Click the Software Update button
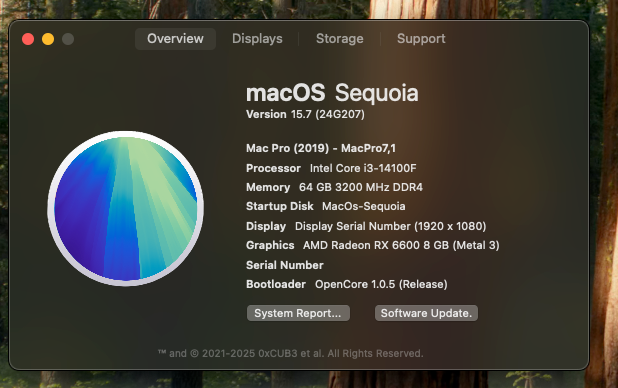618x388 pixels. coord(426,313)
